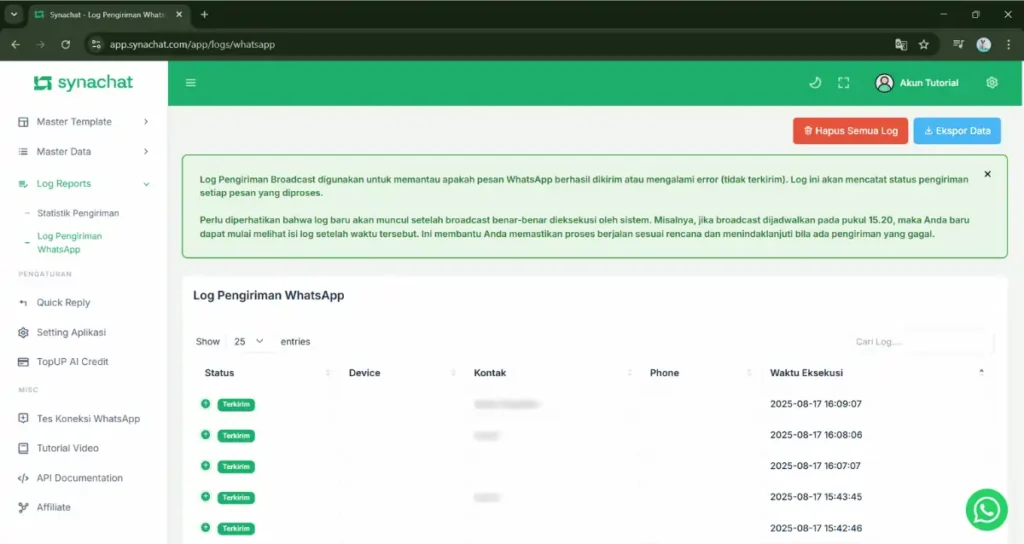Open the API Documentation link
The height and width of the screenshot is (544, 1024).
coord(80,478)
